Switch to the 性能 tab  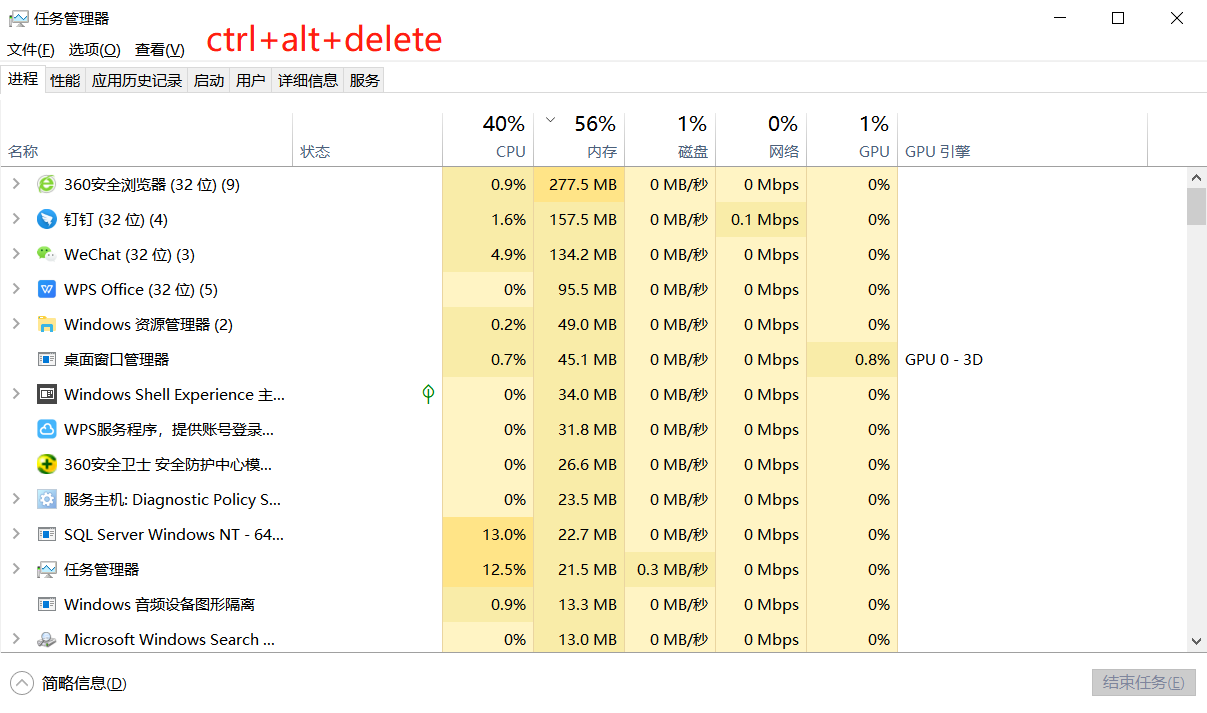pos(65,81)
